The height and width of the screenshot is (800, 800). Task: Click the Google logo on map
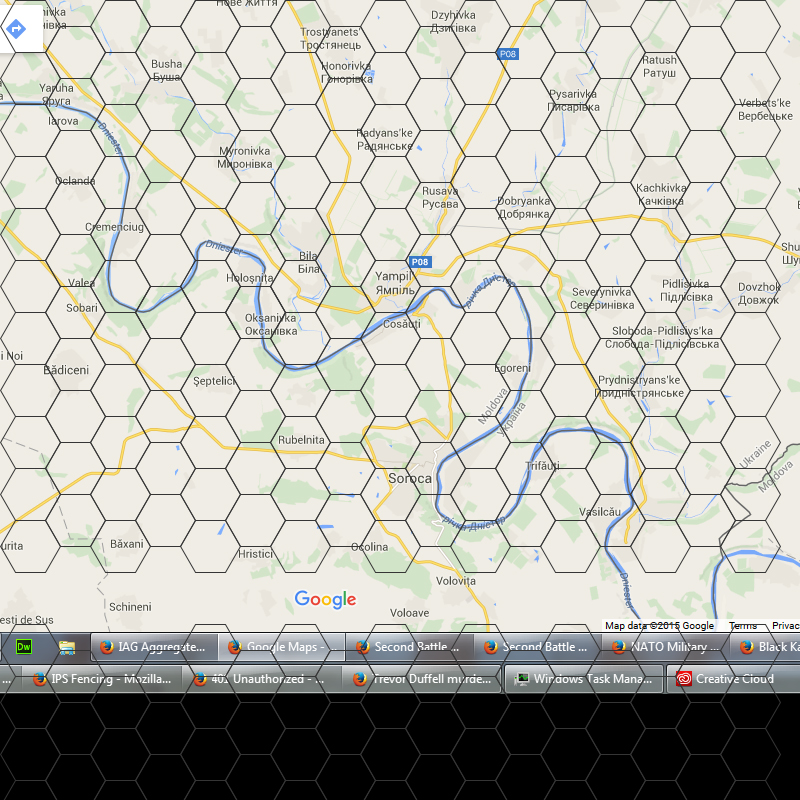click(x=326, y=599)
